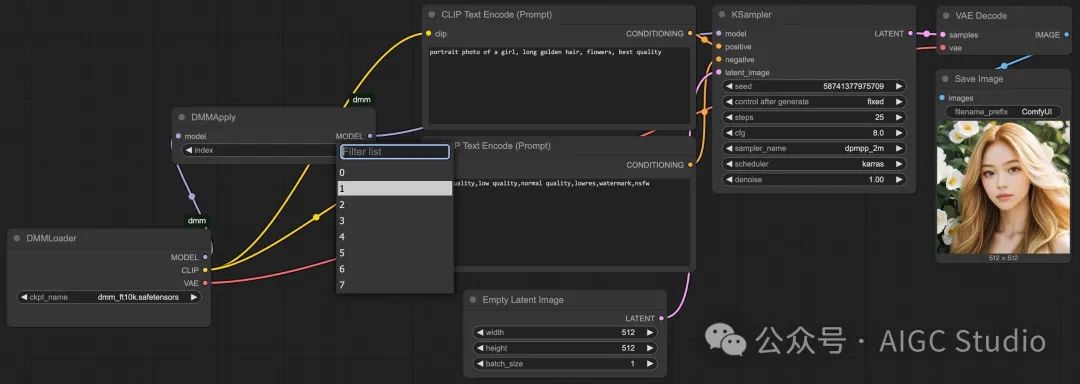The image size is (1080, 384).
Task: Increase the steps value with right arrow
Action: point(898,118)
